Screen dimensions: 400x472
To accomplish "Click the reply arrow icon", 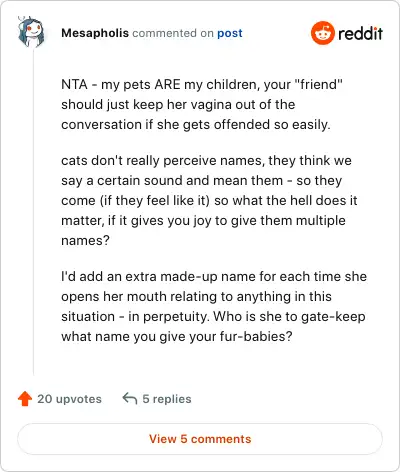I will (130, 398).
